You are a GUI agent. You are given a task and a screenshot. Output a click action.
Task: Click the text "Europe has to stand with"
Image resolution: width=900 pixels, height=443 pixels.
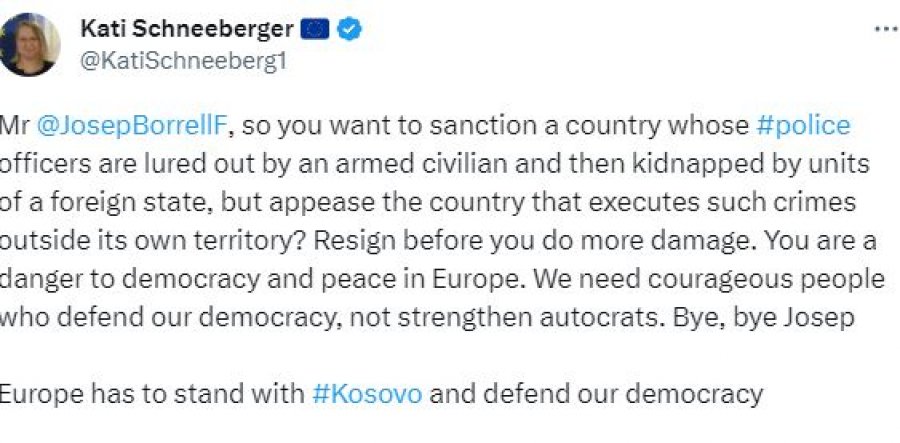(150, 394)
